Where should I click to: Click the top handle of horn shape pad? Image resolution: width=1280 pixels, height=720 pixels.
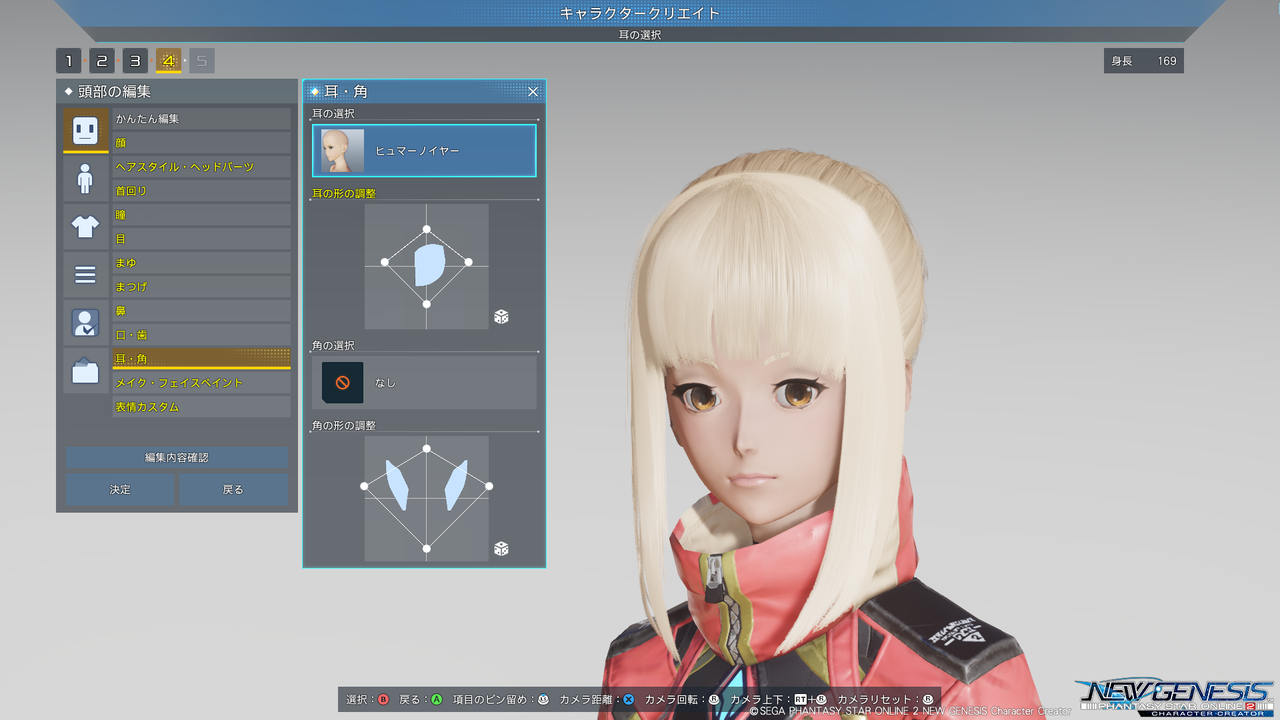point(427,449)
